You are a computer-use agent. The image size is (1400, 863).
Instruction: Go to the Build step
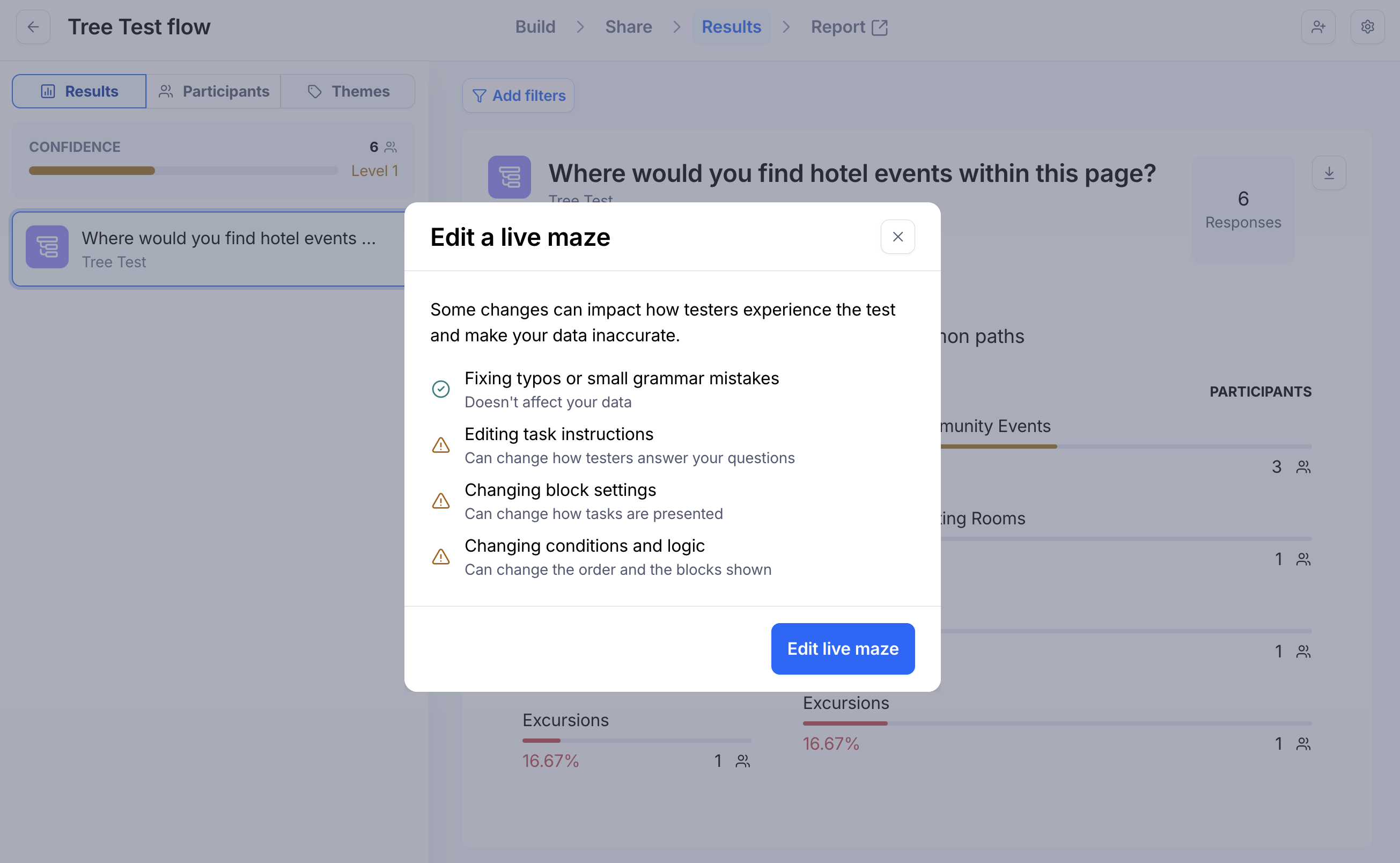click(x=535, y=27)
